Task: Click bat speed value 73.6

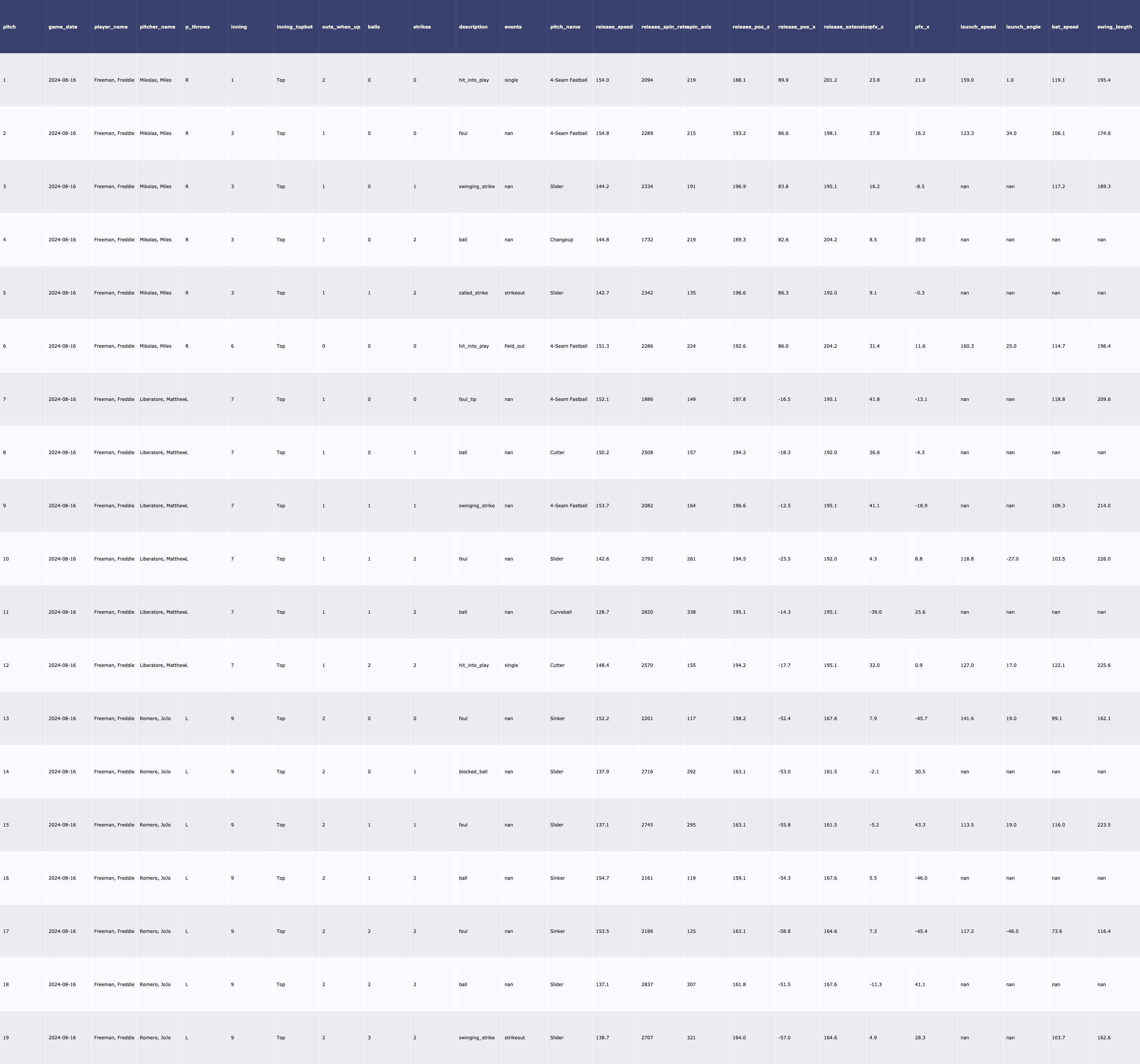Action: tap(1056, 931)
